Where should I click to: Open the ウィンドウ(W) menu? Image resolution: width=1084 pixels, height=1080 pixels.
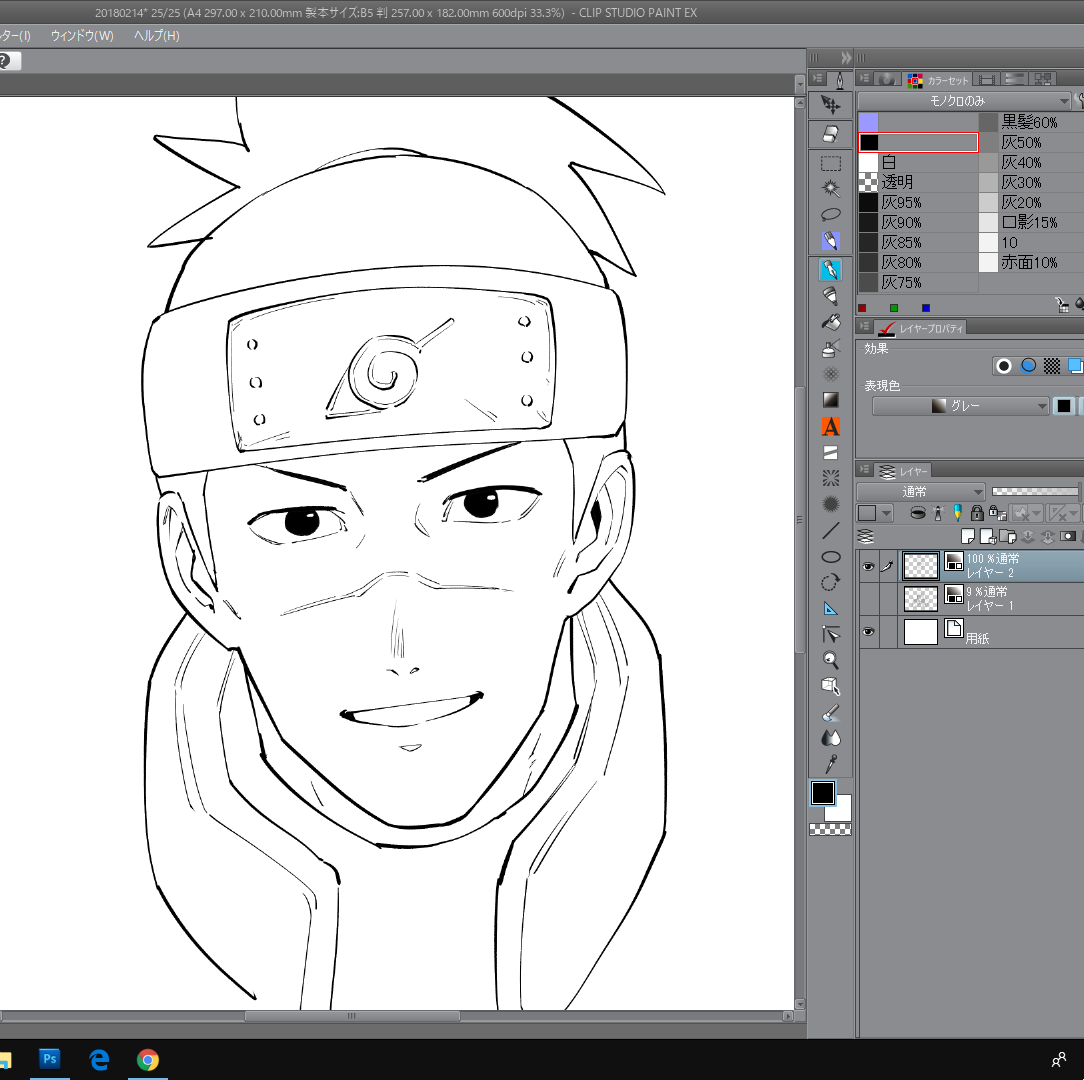tap(82, 35)
